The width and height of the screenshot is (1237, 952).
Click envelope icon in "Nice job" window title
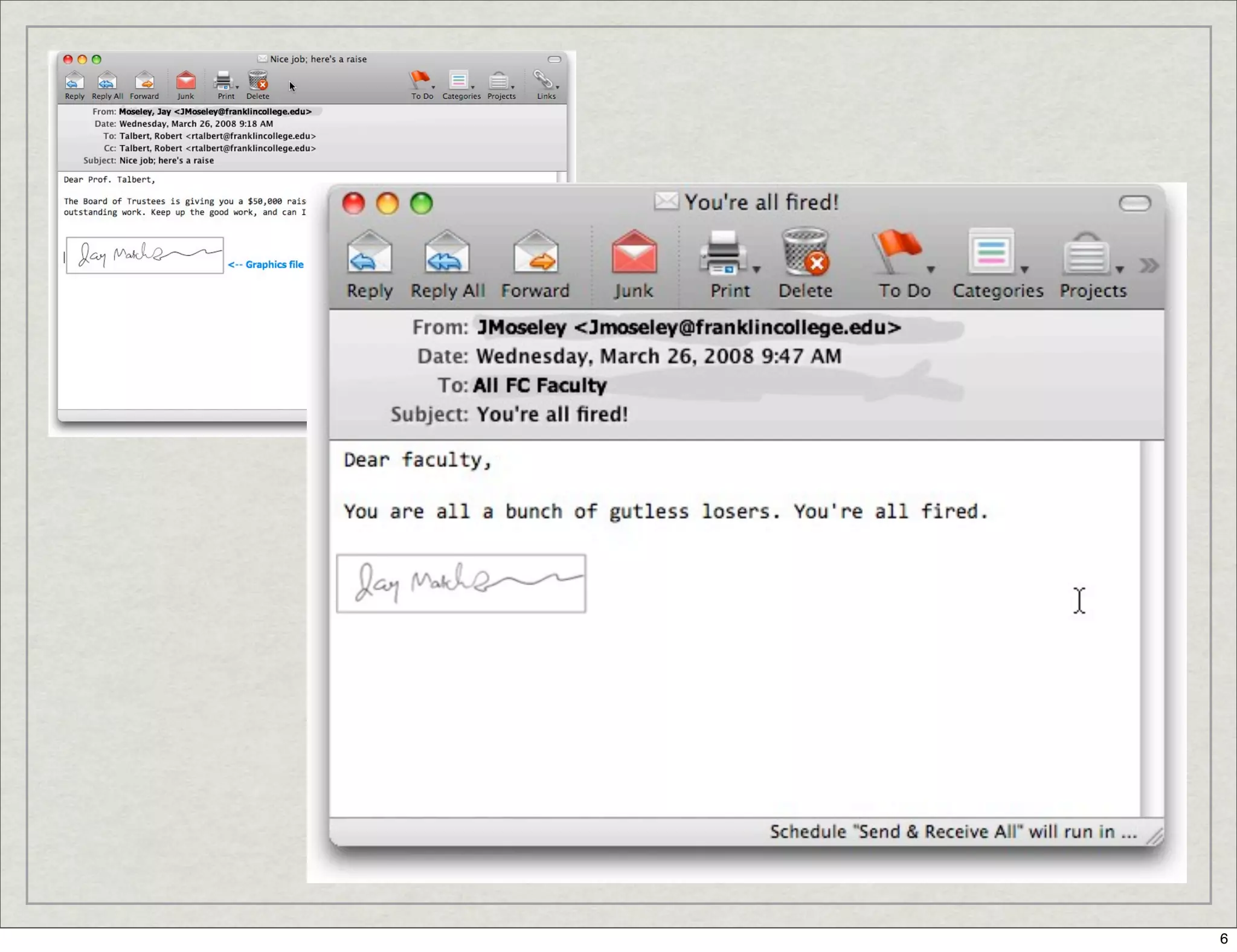(x=263, y=59)
